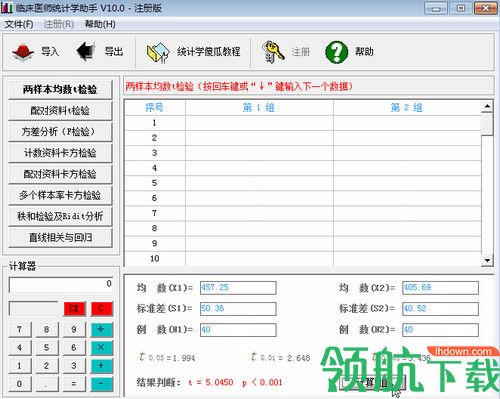Click the 导入 import icon
Viewport: 500px width, 399px height.
tap(23, 52)
